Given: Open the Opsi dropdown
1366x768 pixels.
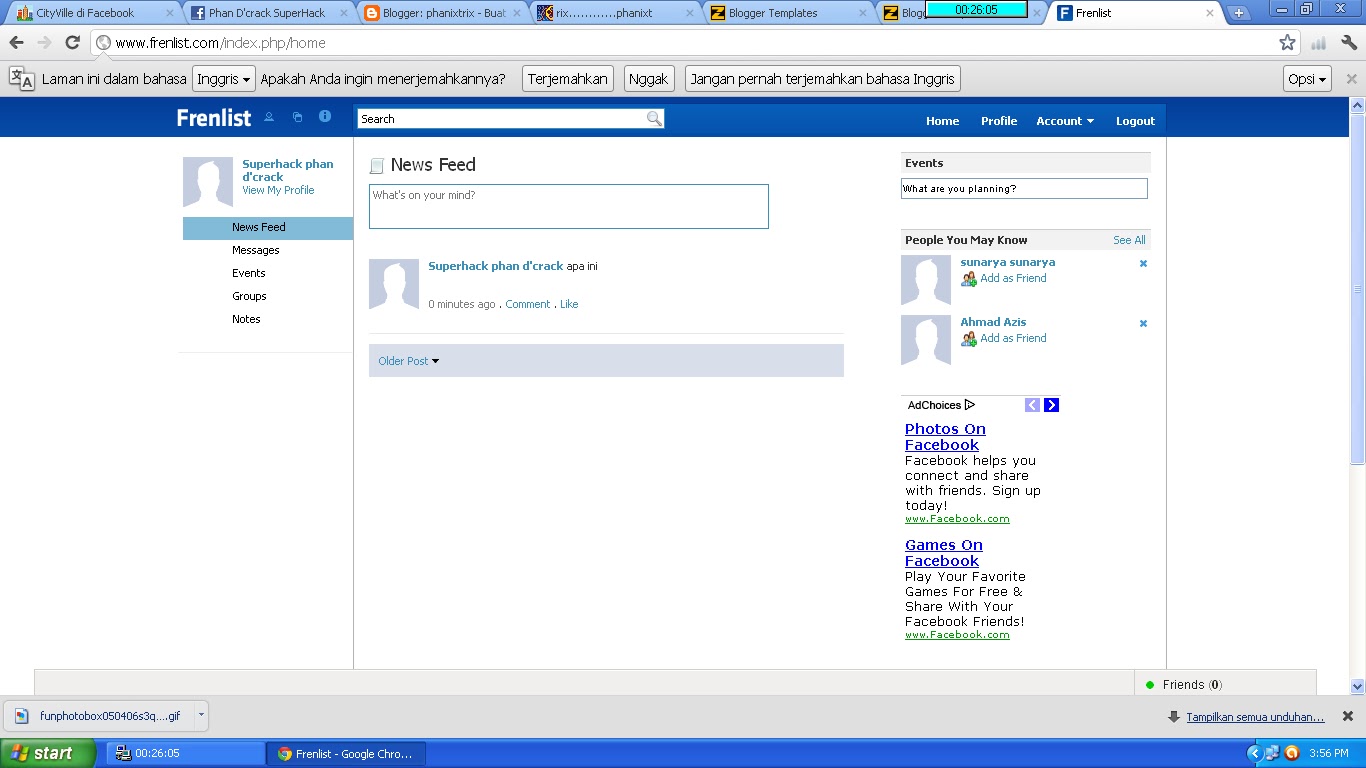Looking at the screenshot, I should click(1307, 79).
